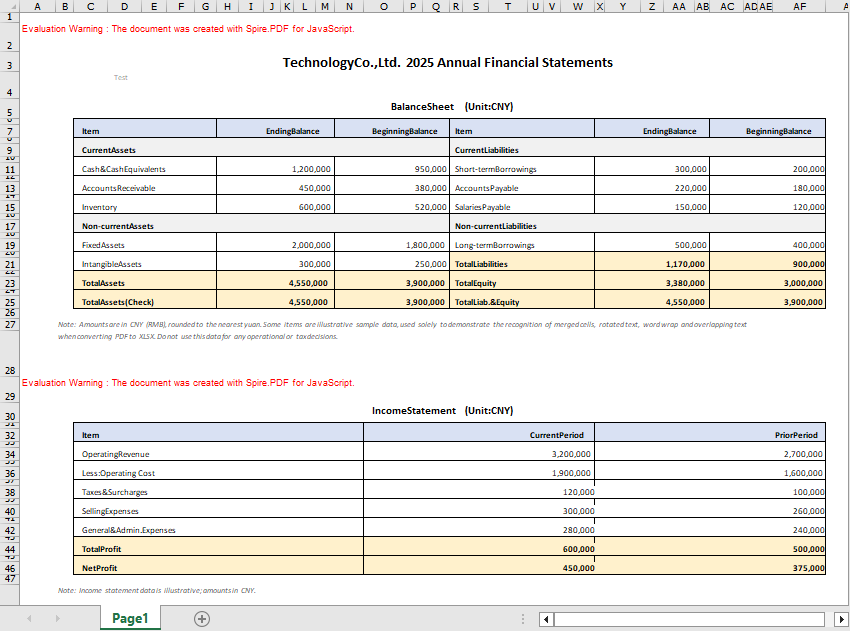Select NetProfit current period 450,000
Screen dimensions: 850x631
click(x=479, y=565)
